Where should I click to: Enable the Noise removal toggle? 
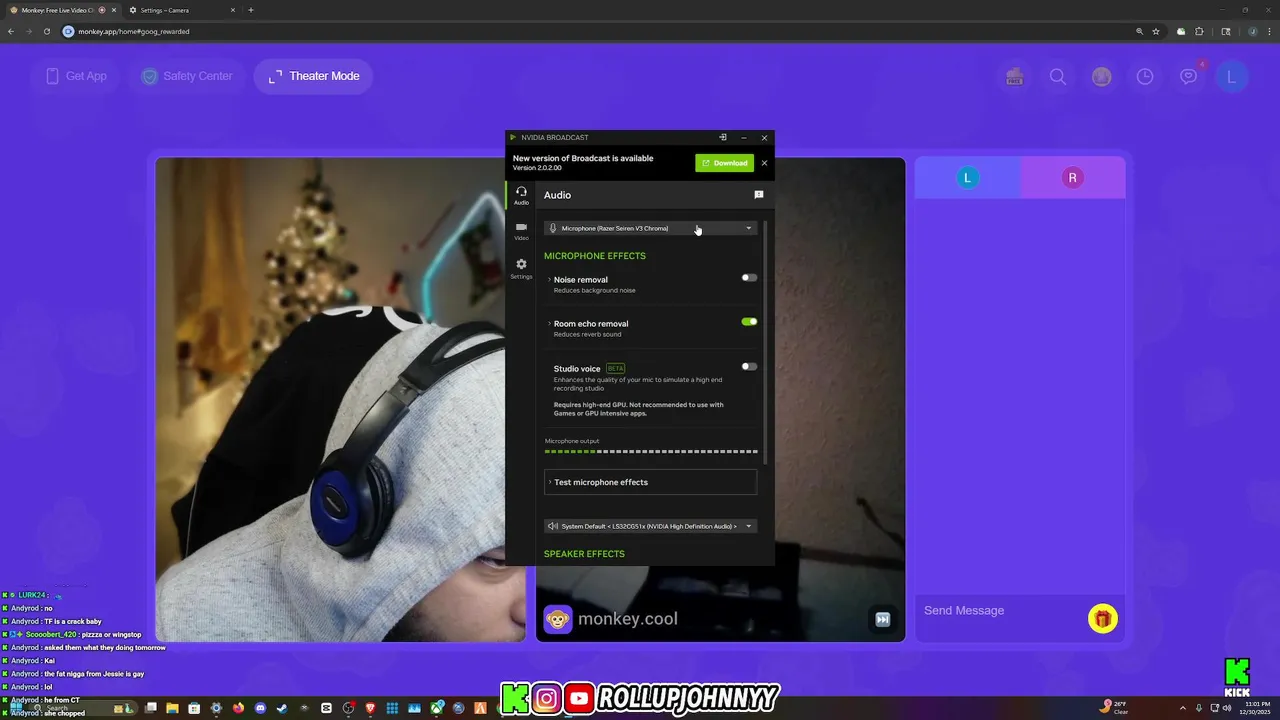point(749,278)
